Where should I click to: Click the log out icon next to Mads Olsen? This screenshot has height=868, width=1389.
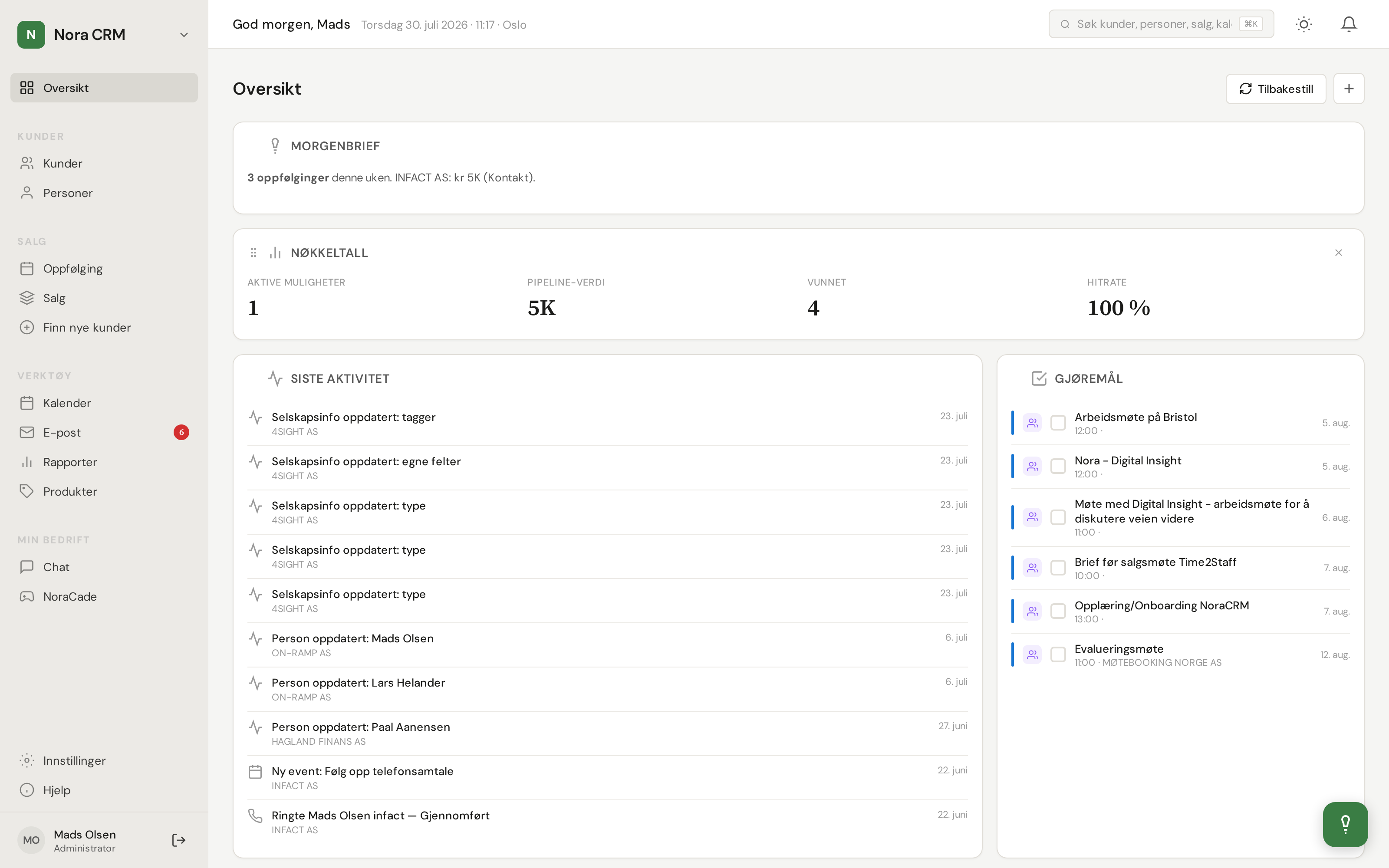coord(178,841)
